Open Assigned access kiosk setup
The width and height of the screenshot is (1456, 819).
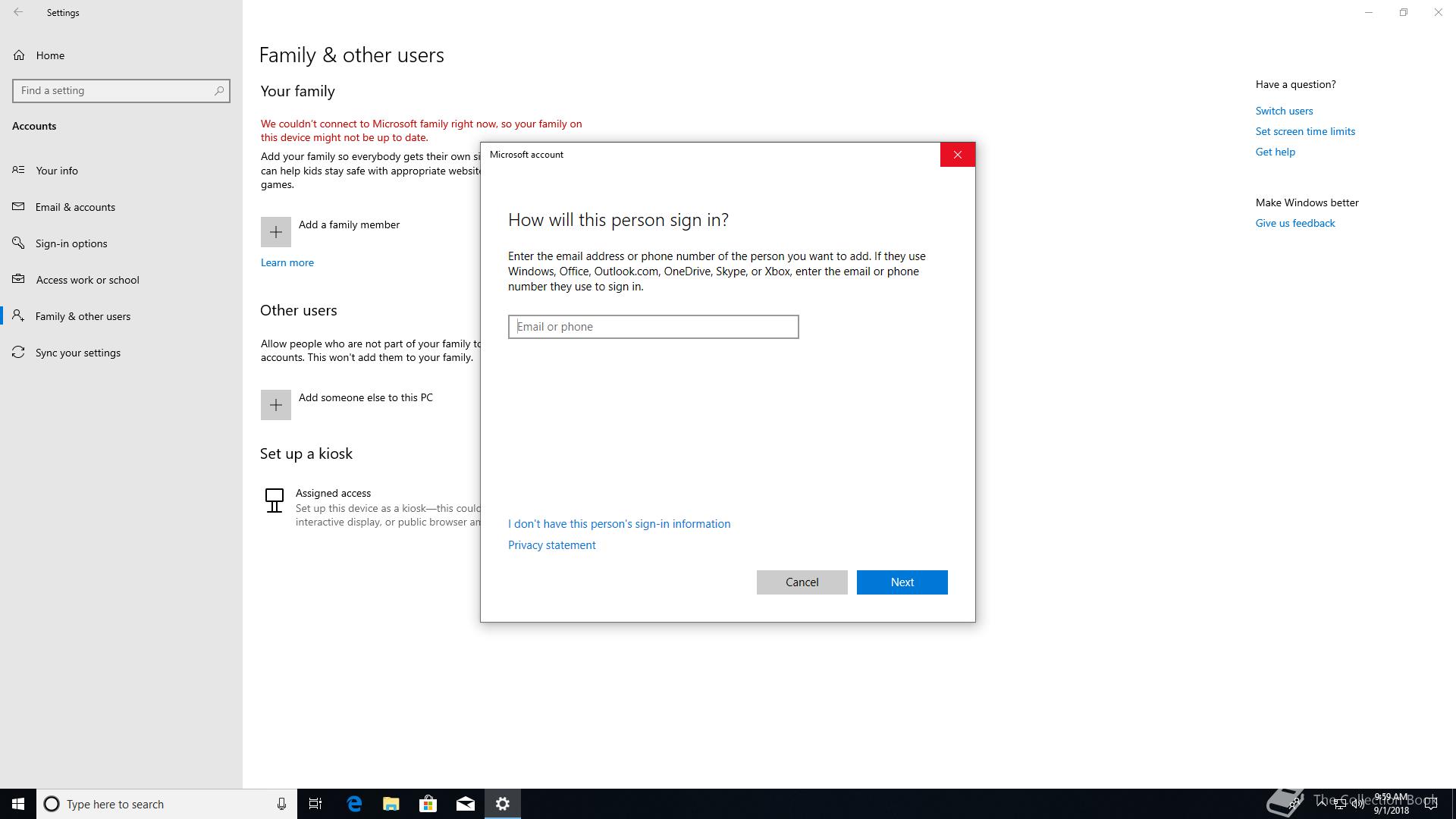tap(333, 493)
